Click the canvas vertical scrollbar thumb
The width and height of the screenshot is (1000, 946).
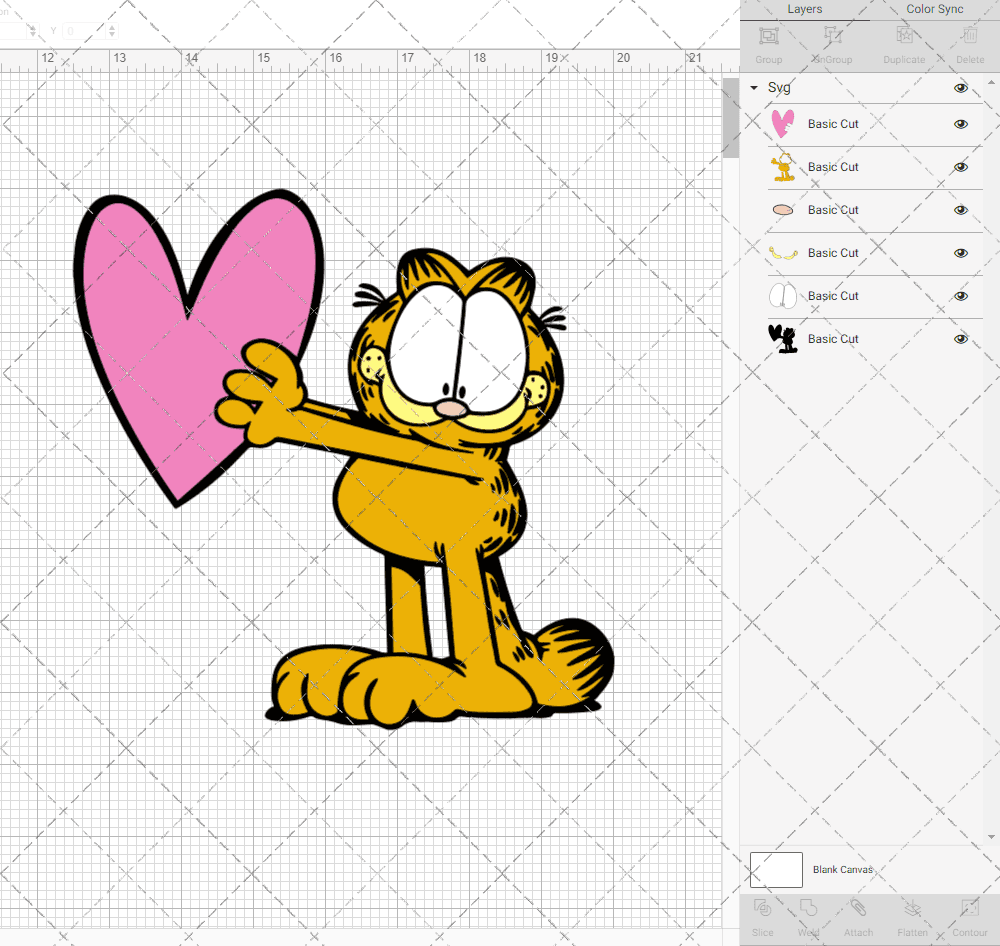731,117
